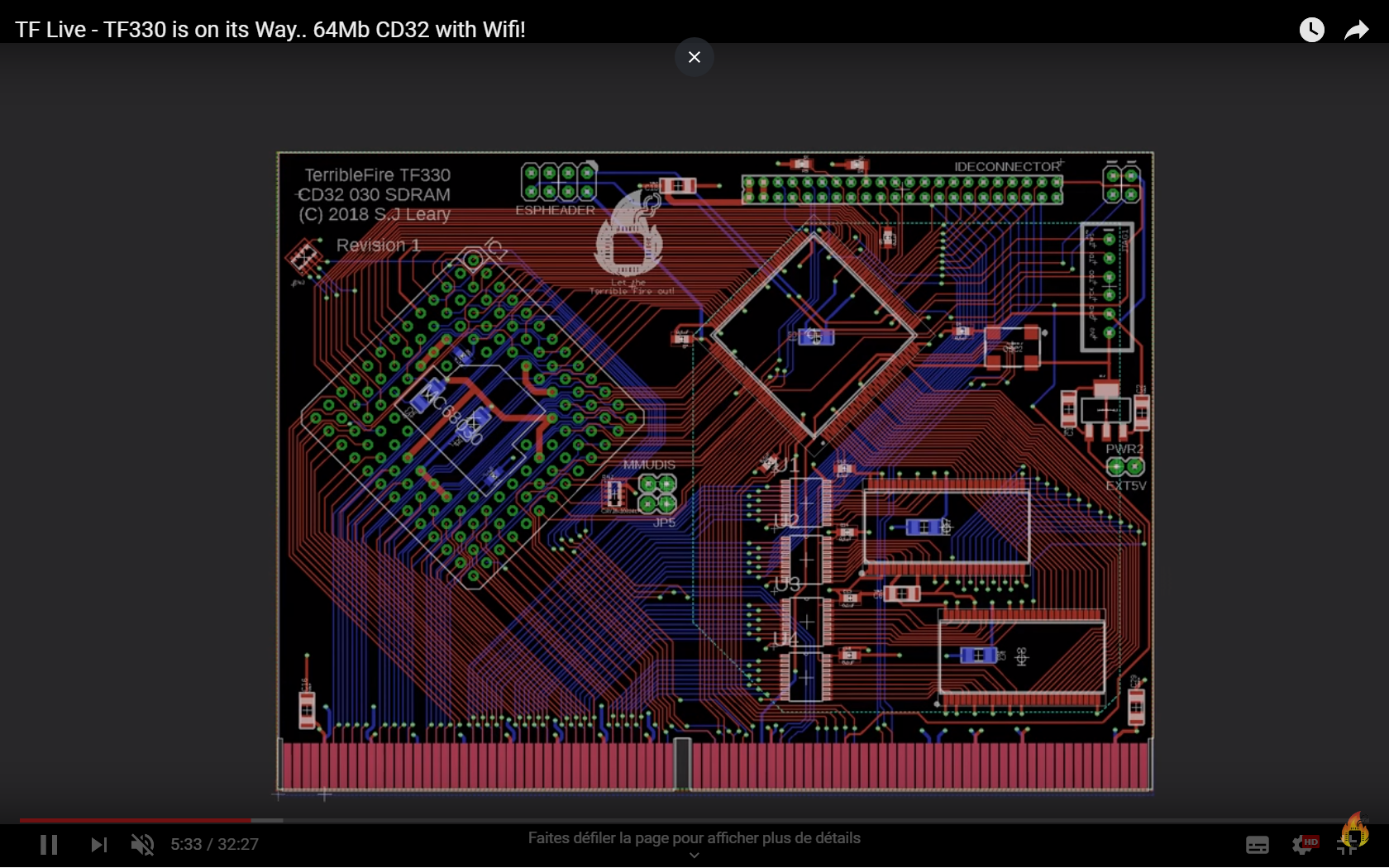Click 'Faites défiler la page' details text
This screenshot has height=868, width=1389.
pyautogui.click(x=694, y=837)
